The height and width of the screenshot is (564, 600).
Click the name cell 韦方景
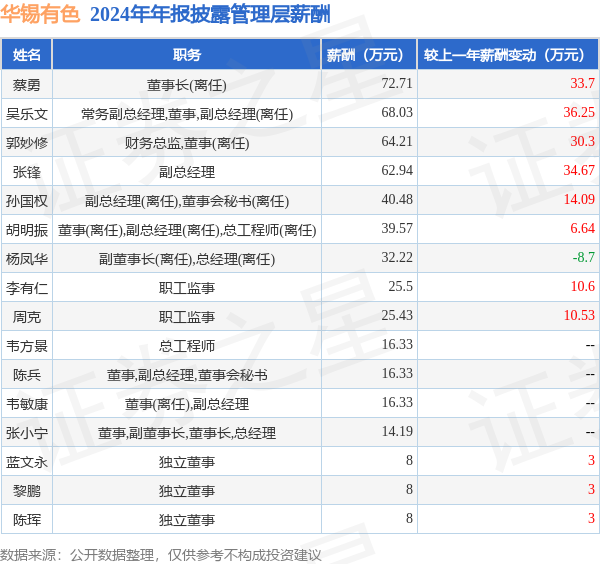[26, 346]
